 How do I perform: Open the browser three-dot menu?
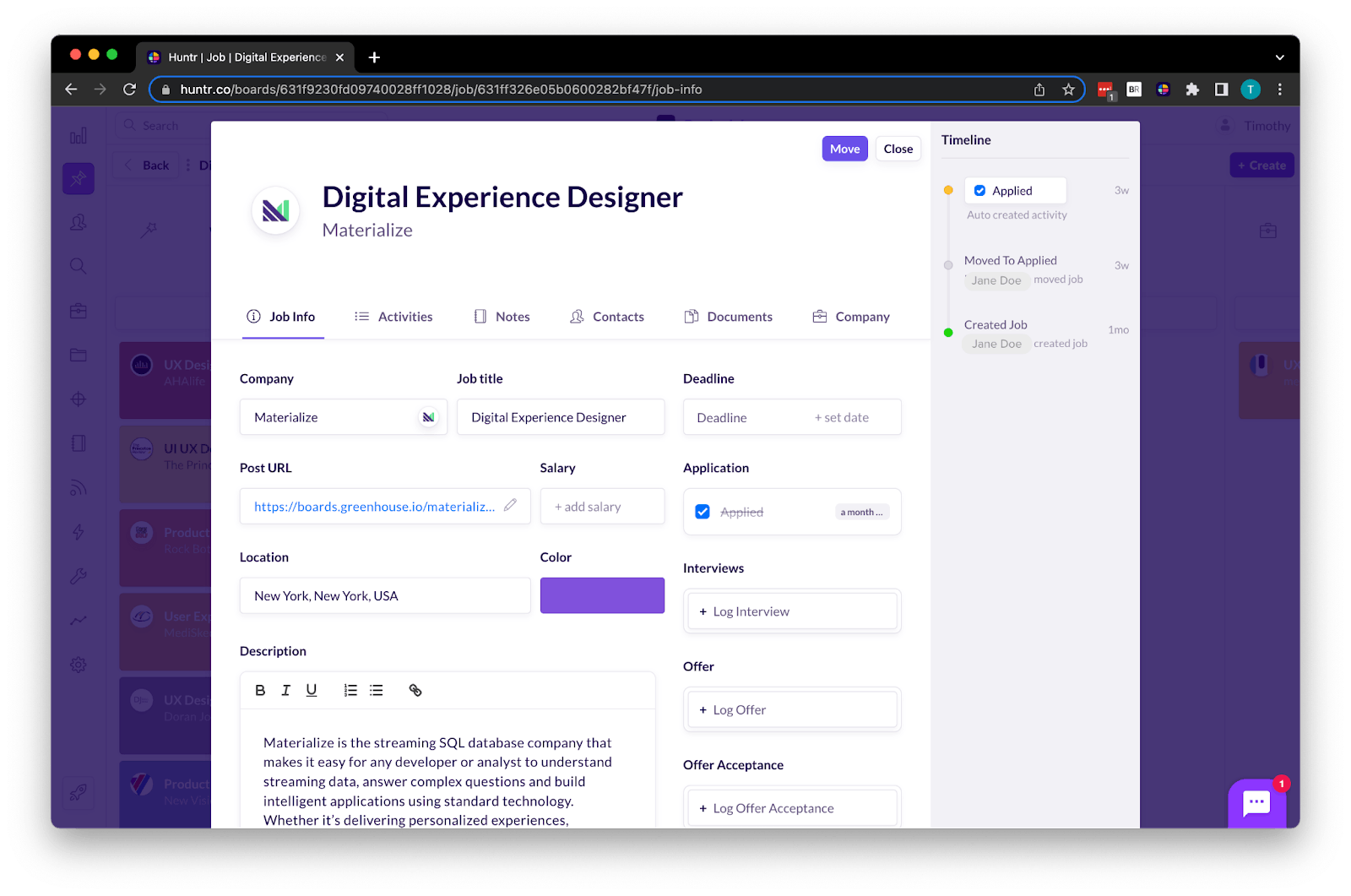[x=1280, y=90]
